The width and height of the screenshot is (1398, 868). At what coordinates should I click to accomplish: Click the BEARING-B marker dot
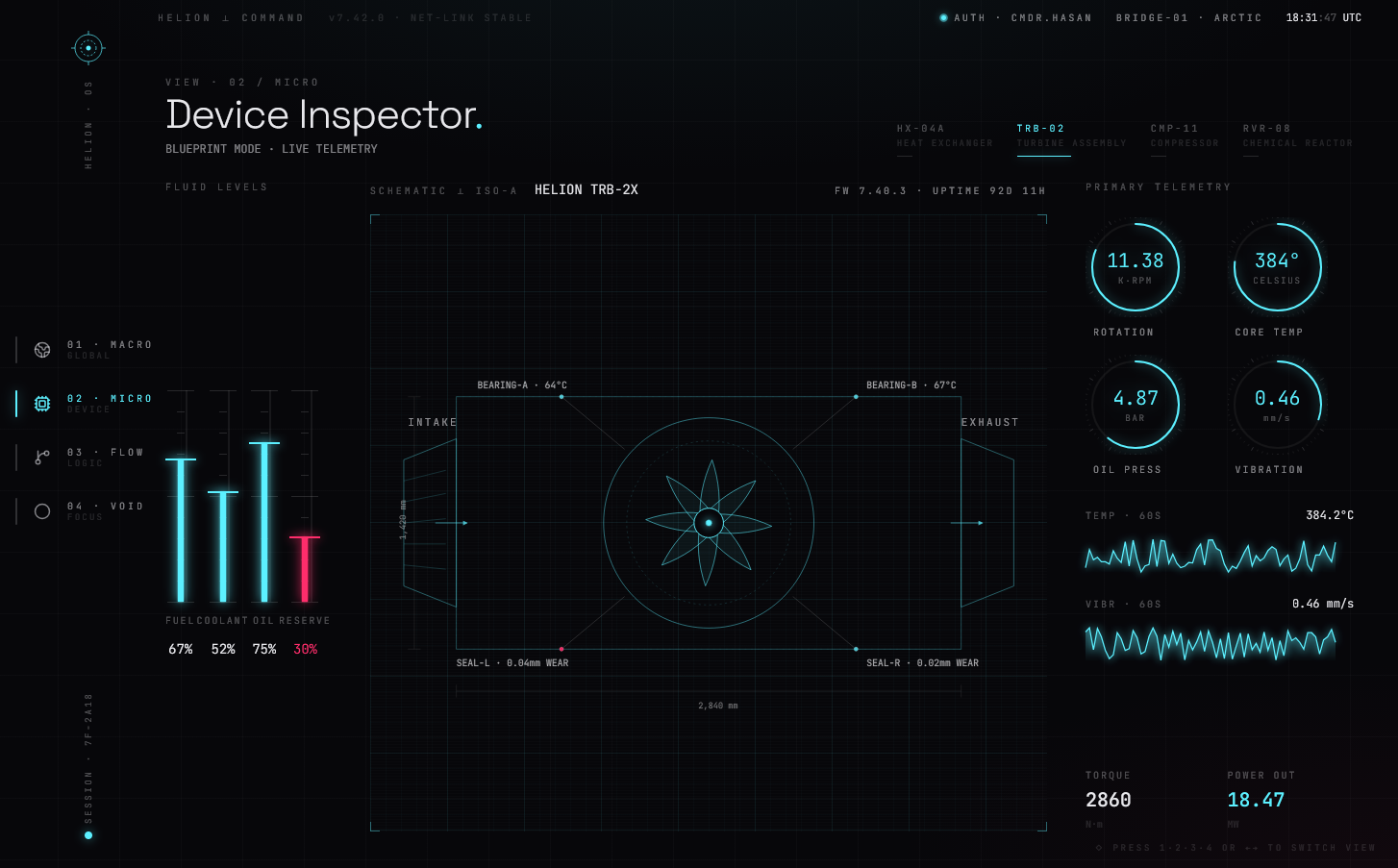click(x=856, y=397)
